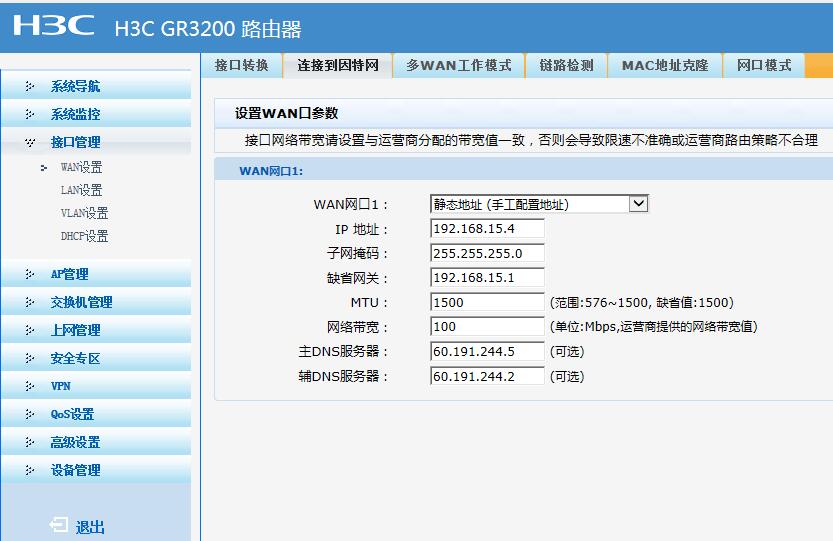Open the 系统导航 menu section

coord(96,86)
